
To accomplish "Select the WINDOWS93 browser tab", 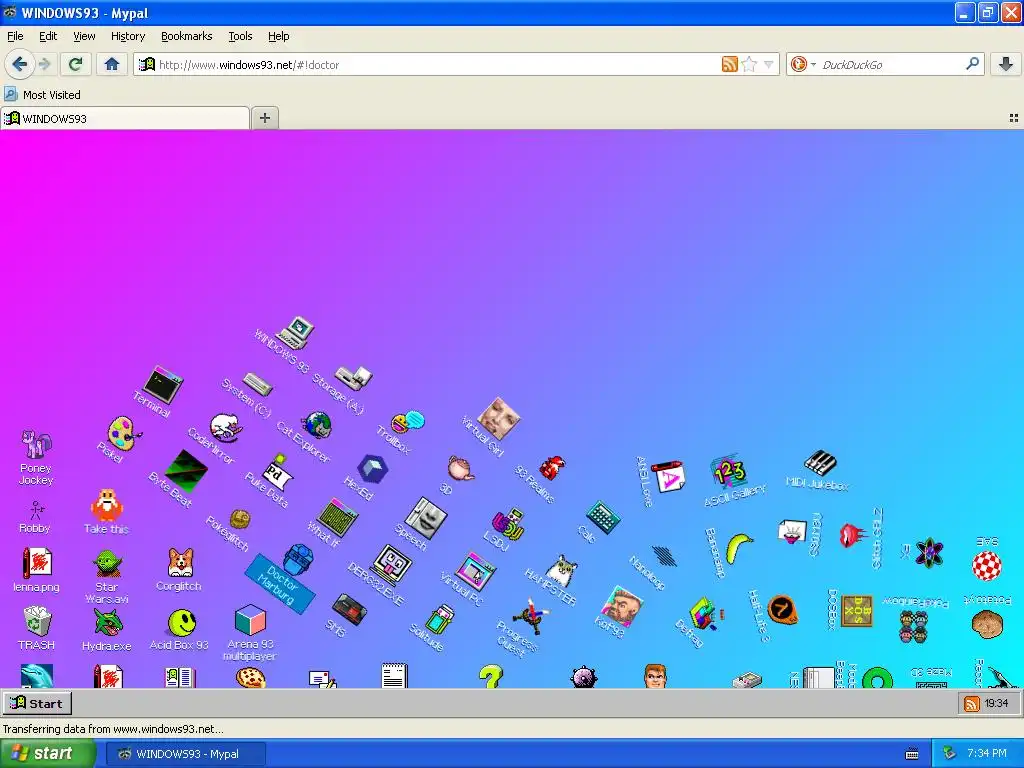I will coord(124,118).
